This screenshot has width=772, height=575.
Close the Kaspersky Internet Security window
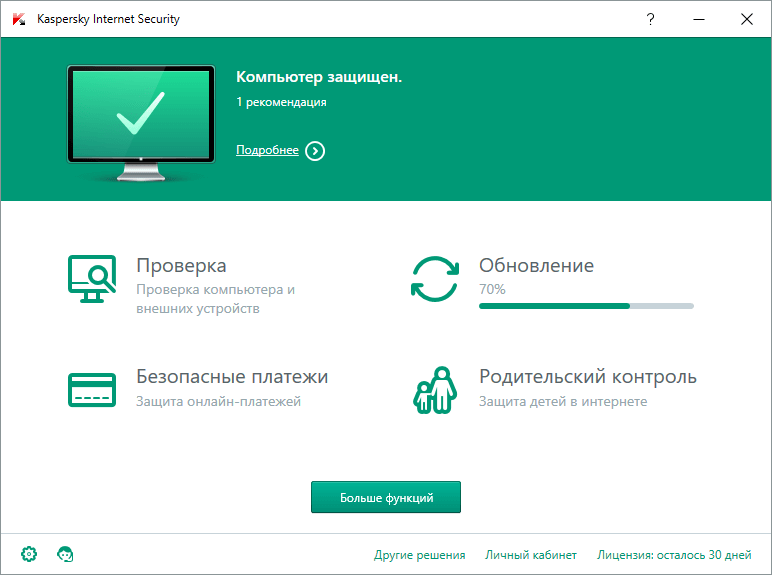(747, 19)
